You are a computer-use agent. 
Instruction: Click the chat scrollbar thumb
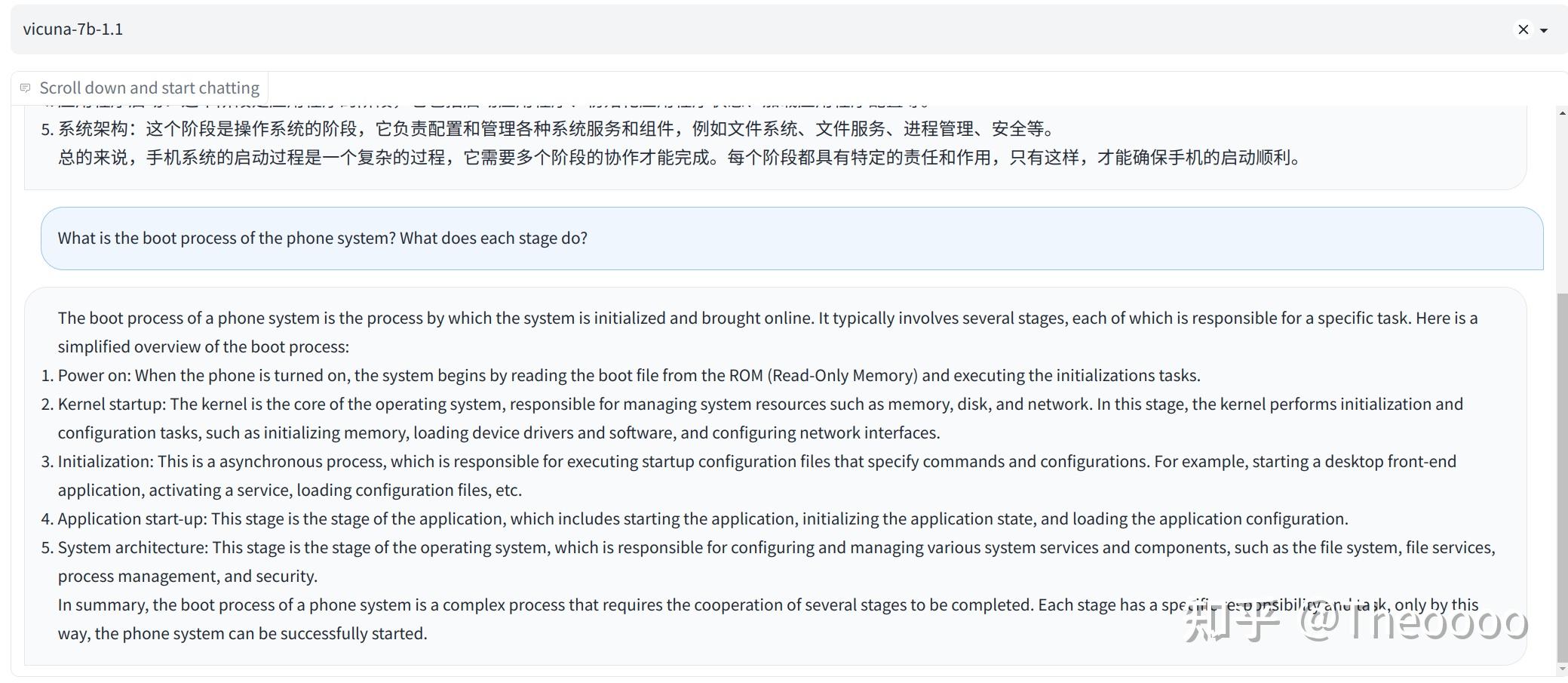[1562, 475]
